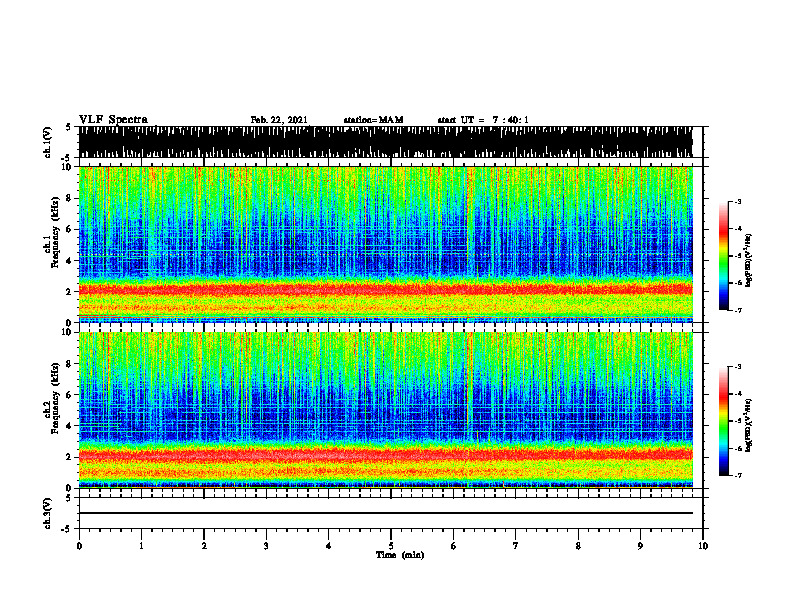This screenshot has width=792, height=612.
Task: Click the ch.2 spectrogram color bar
Action: (724, 421)
